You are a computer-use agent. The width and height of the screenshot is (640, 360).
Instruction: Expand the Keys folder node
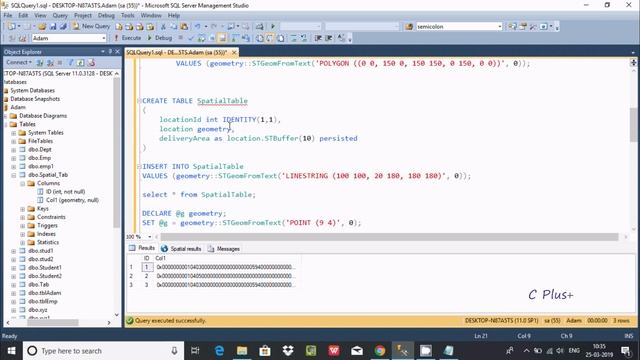coord(23,209)
